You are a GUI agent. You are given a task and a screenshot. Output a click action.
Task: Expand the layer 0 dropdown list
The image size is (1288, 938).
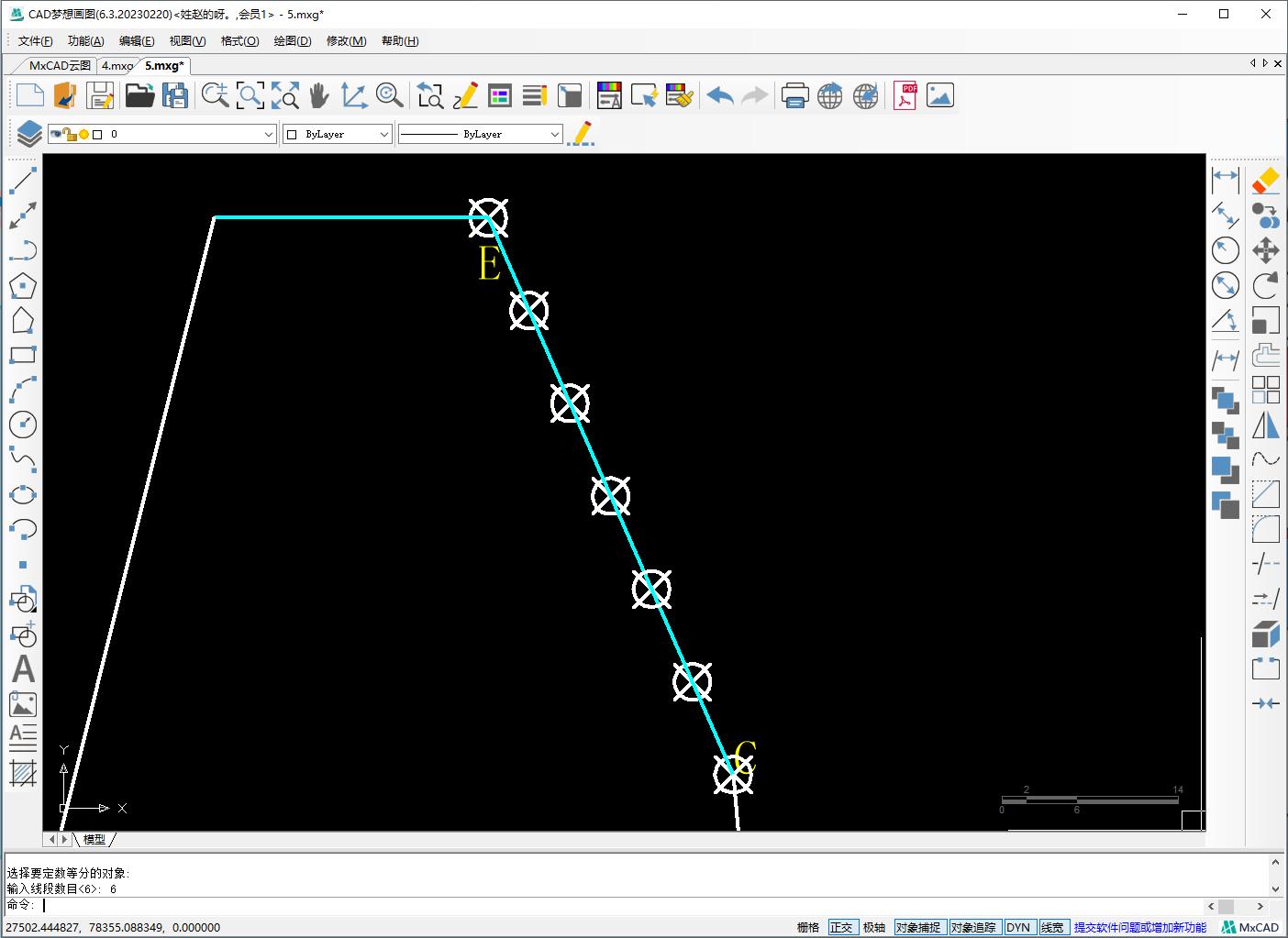click(268, 135)
